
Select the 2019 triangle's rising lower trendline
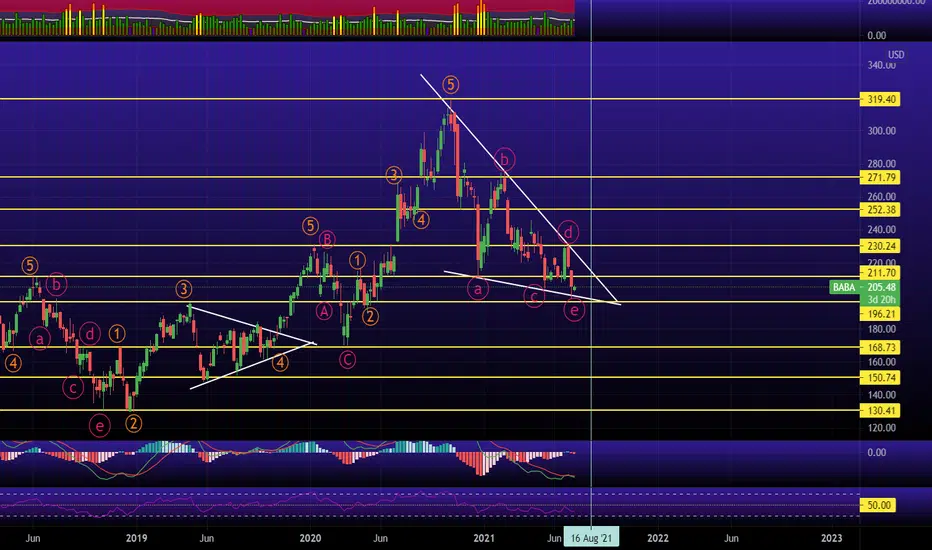tap(253, 366)
